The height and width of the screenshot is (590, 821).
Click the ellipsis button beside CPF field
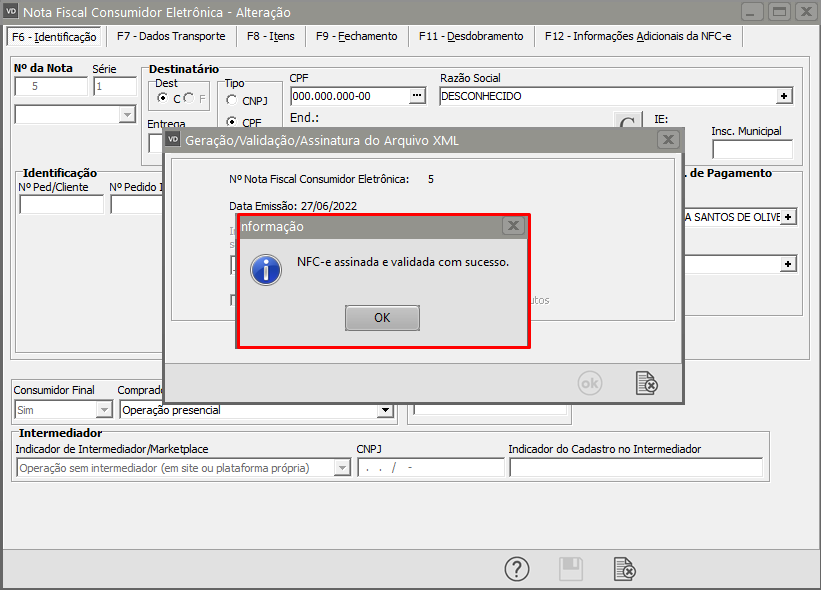(x=417, y=96)
